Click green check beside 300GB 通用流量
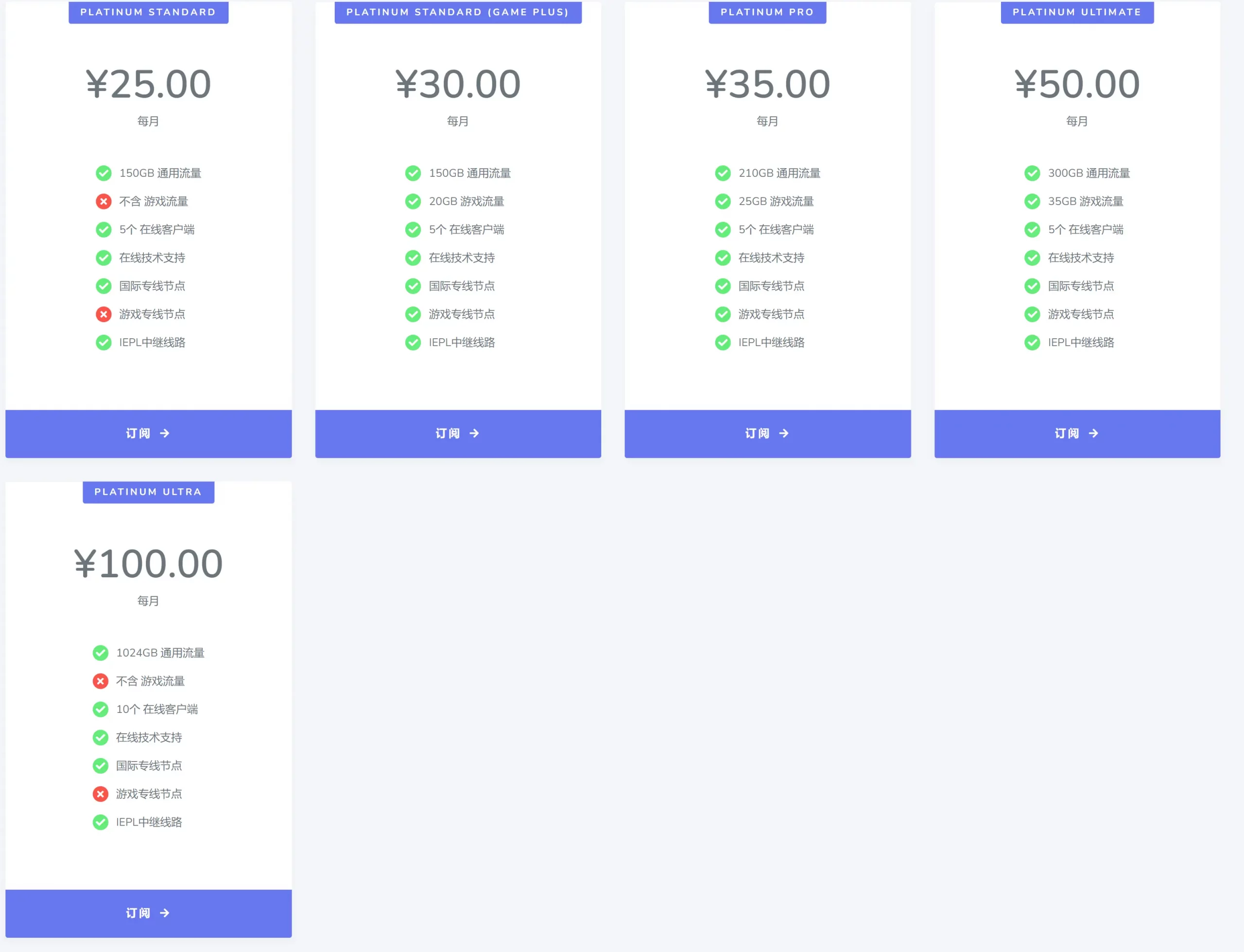Screen dimensions: 1244x952 coord(1032,173)
